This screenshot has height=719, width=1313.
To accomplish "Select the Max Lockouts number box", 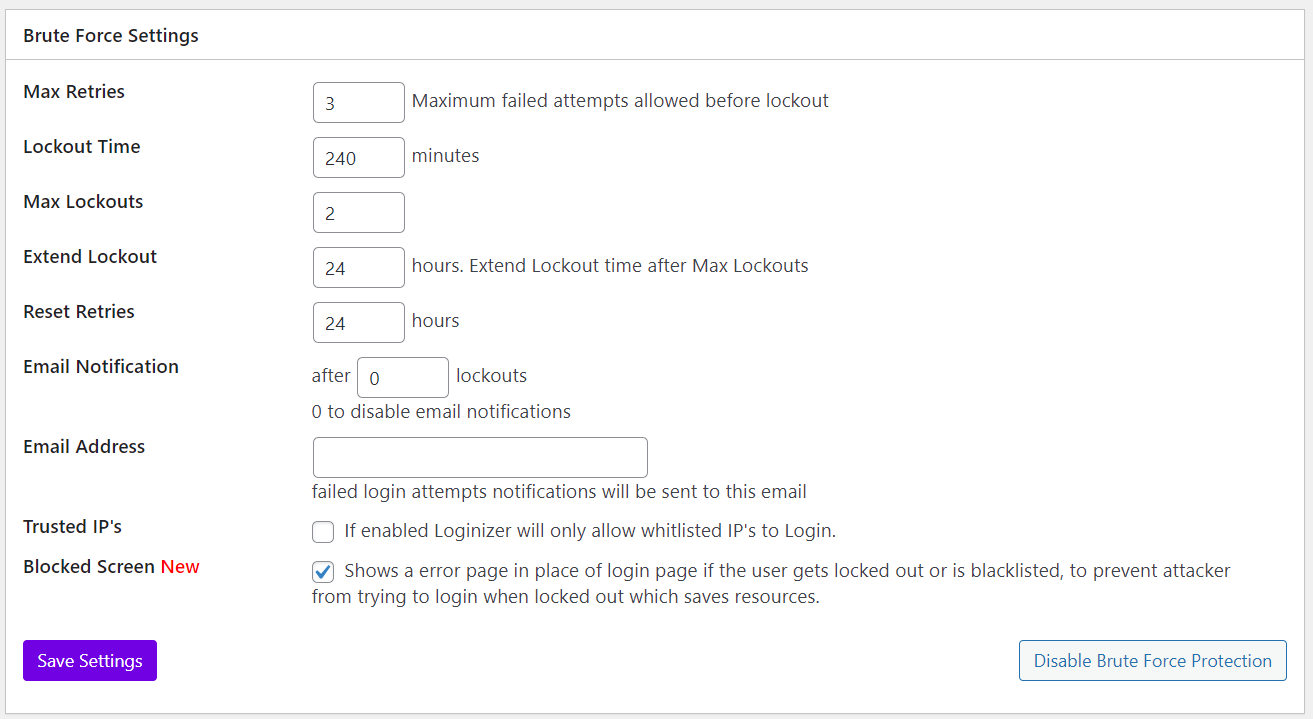I will 358,212.
